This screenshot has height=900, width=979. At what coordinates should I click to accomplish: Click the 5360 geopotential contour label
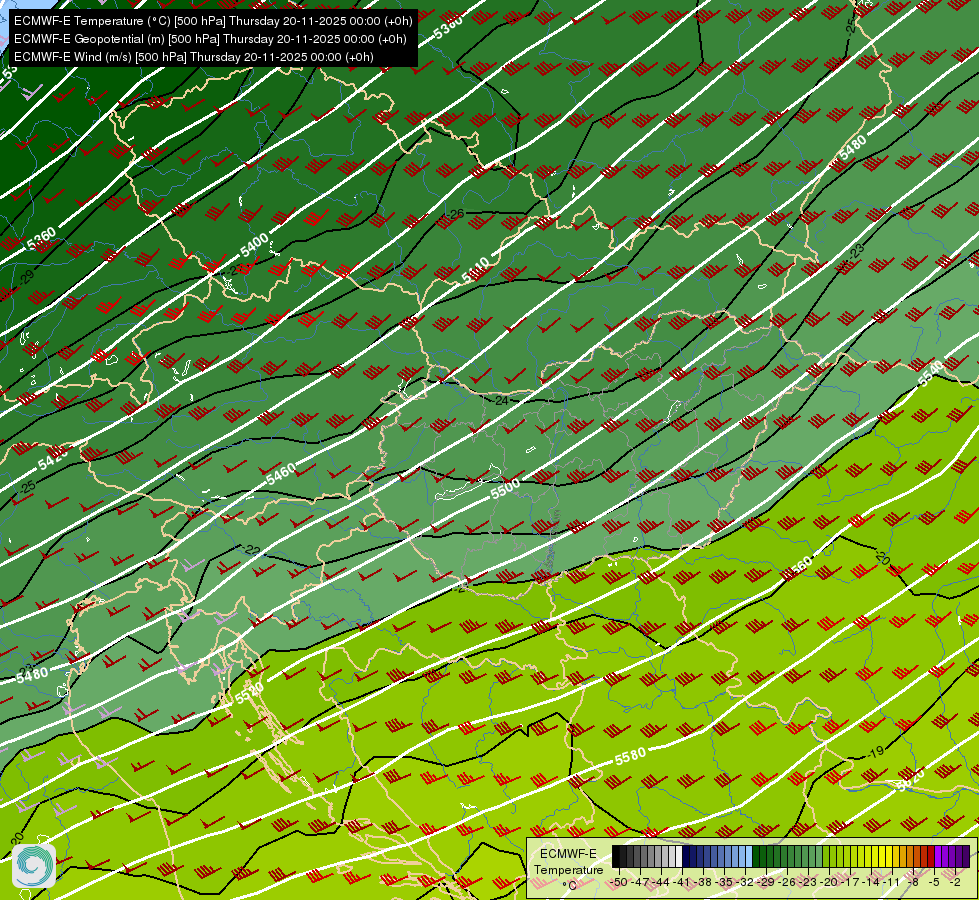coord(41,239)
